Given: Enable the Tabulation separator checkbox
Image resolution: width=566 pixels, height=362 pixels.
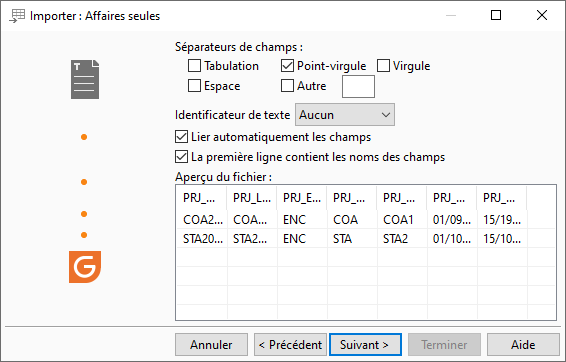Looking at the screenshot, I should (x=194, y=66).
